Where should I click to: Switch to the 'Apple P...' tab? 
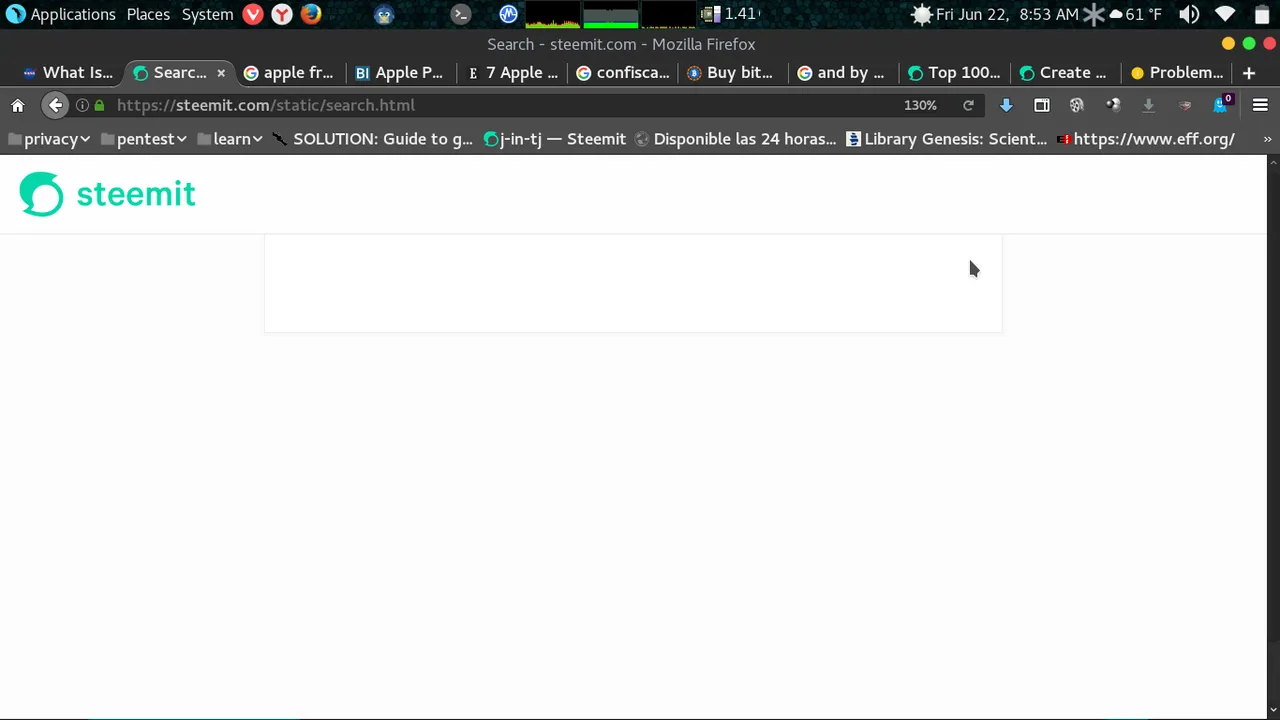399,73
